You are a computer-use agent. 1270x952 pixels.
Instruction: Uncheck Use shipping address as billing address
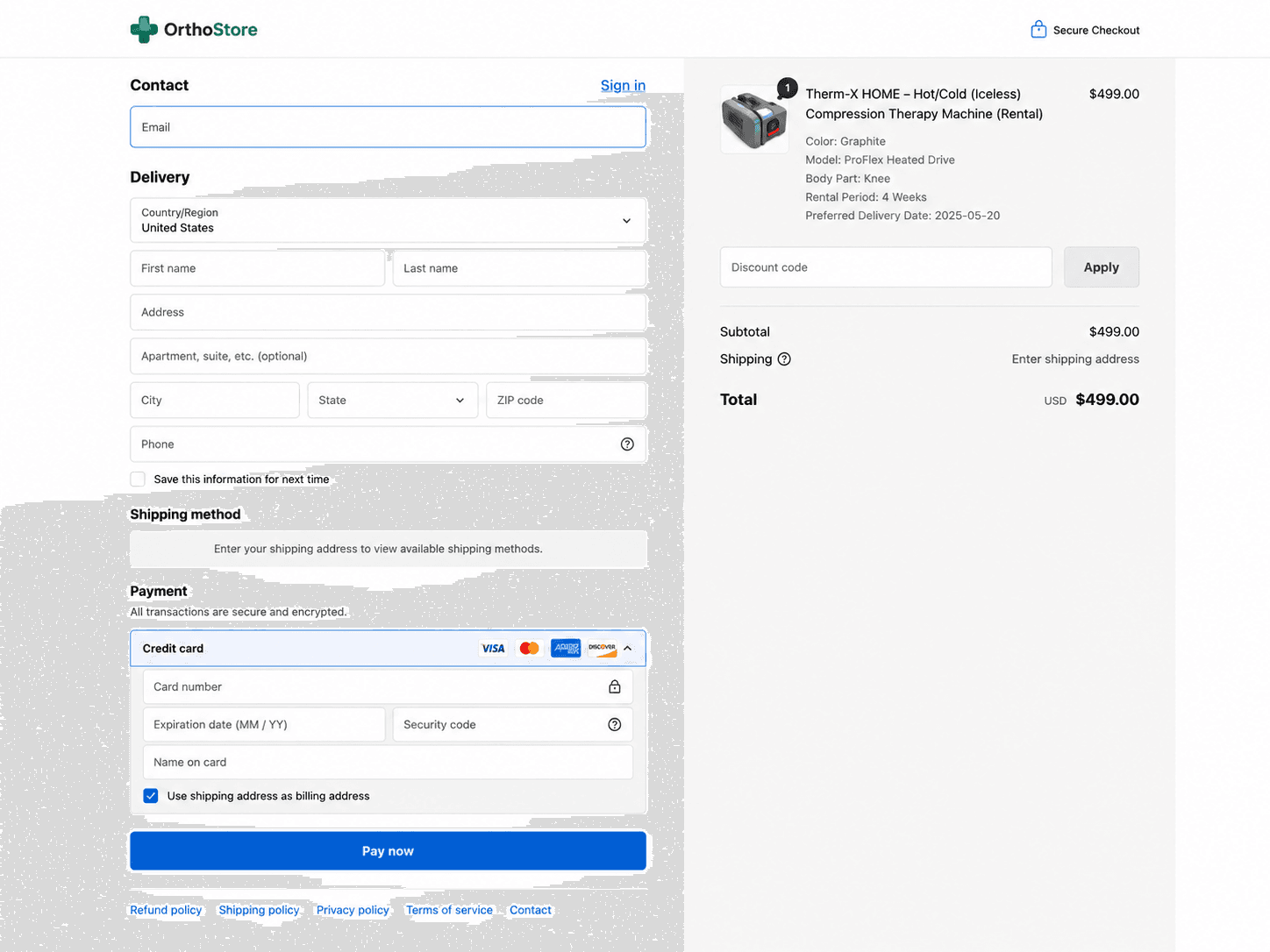(151, 796)
